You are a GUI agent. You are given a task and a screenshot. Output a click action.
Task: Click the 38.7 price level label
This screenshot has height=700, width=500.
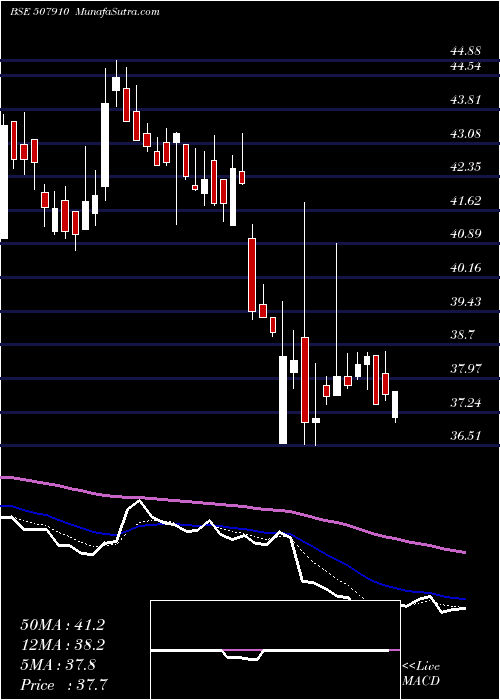462,335
